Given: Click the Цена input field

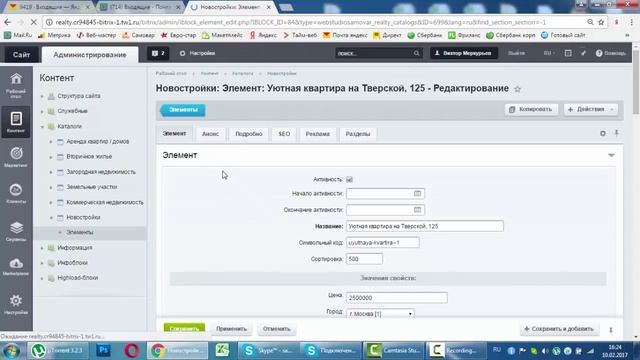Looking at the screenshot, I should [x=397, y=298].
